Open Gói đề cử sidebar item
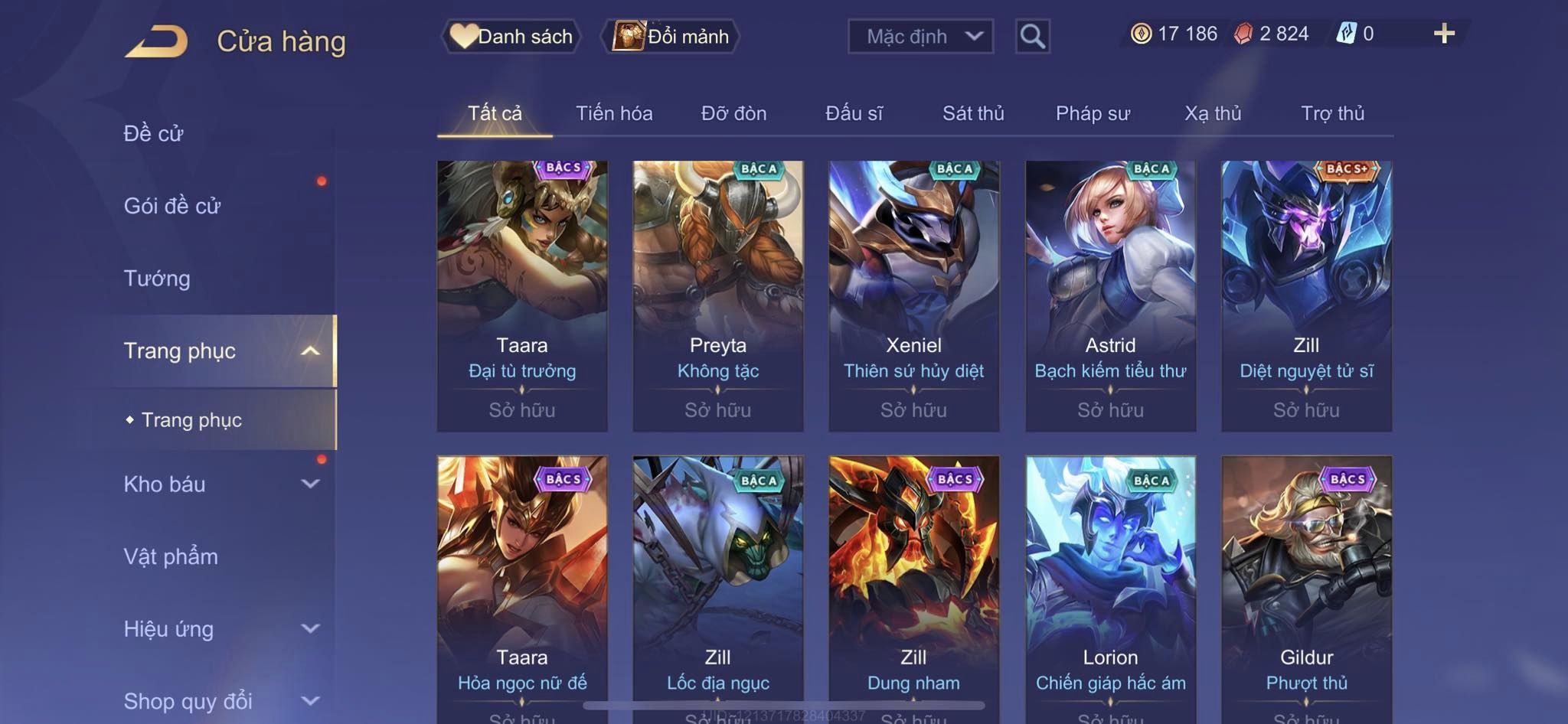Viewport: 1568px width, 724px height. click(x=172, y=206)
